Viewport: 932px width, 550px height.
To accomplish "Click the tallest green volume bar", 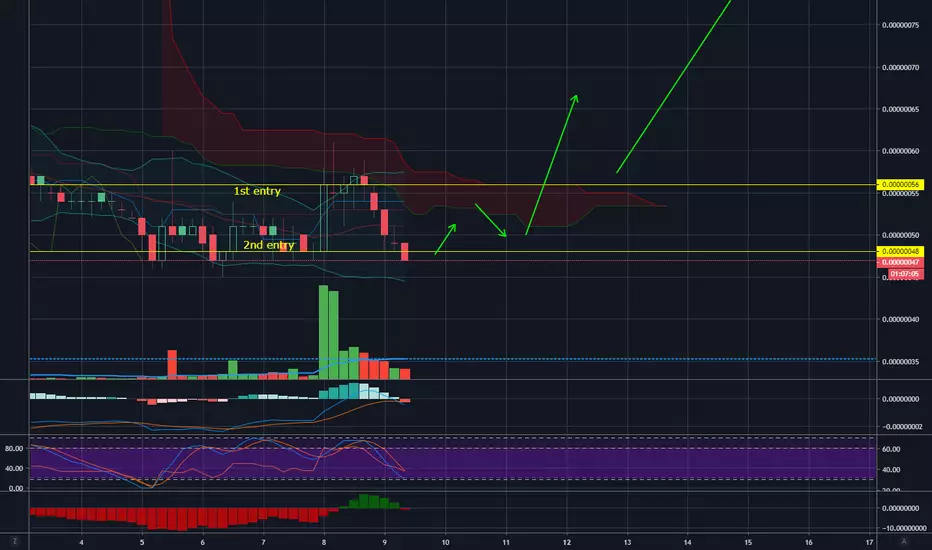I will [323, 332].
